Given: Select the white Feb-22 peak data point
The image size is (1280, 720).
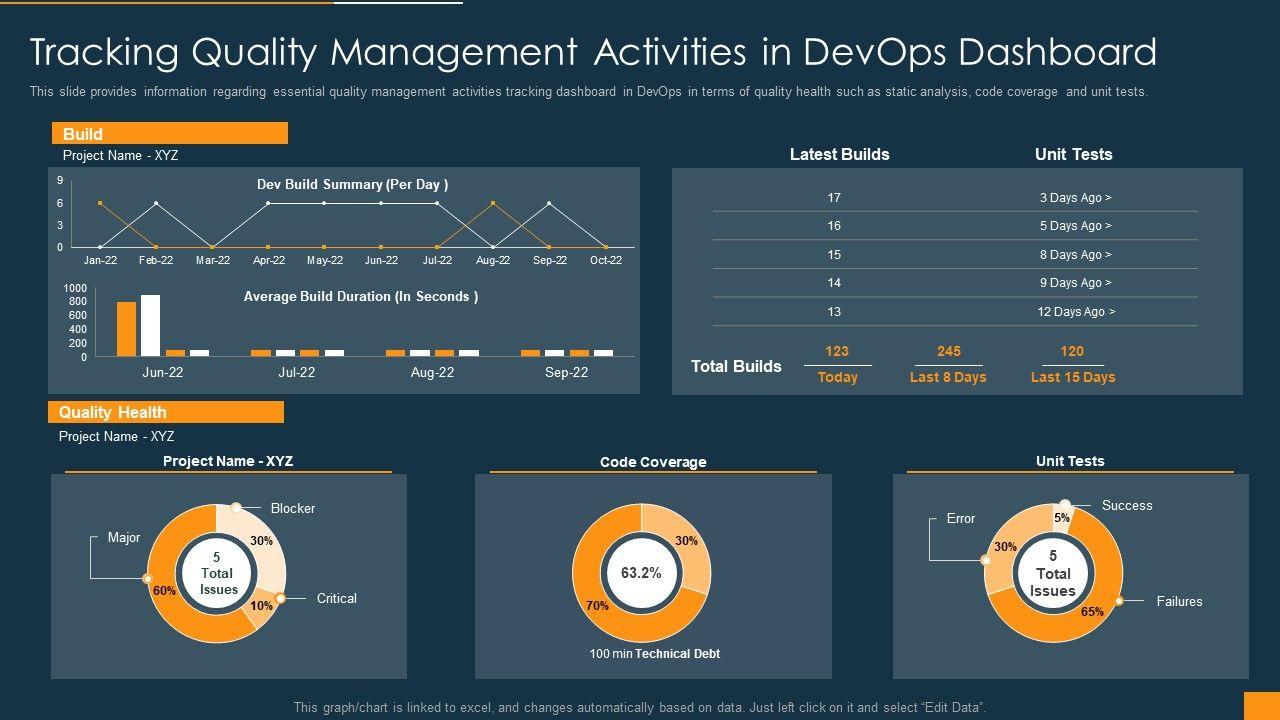Looking at the screenshot, I should 156,203.
